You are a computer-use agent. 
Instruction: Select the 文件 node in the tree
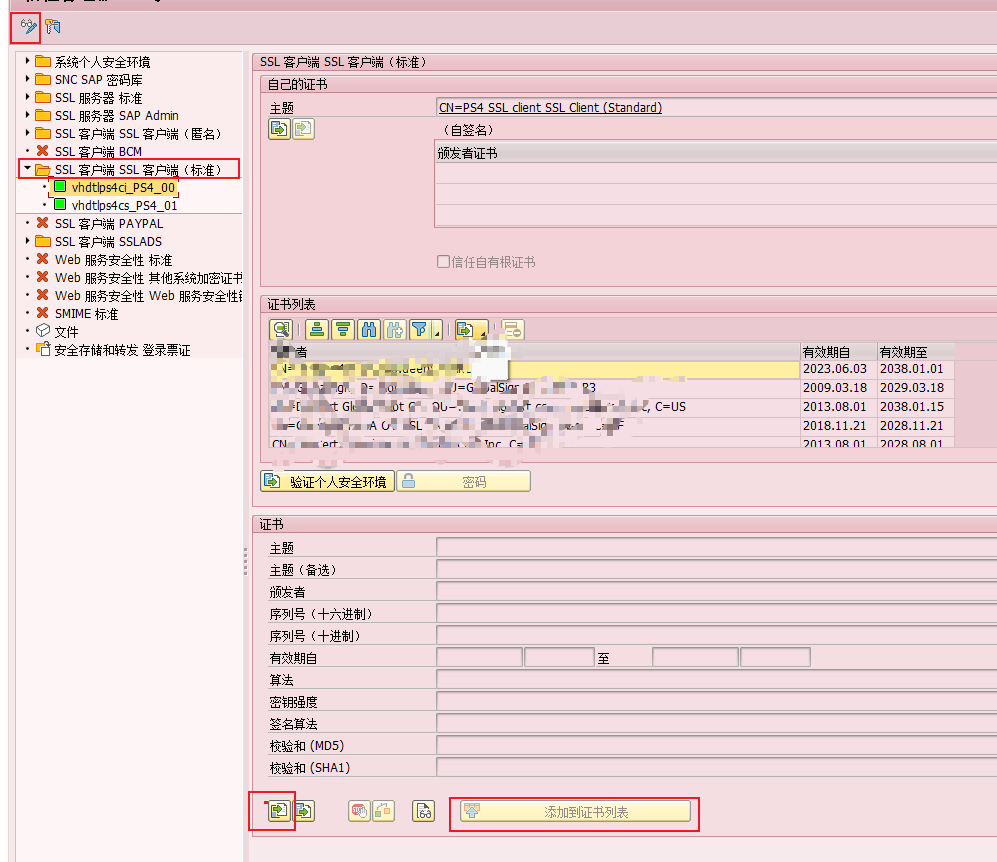coord(66,332)
